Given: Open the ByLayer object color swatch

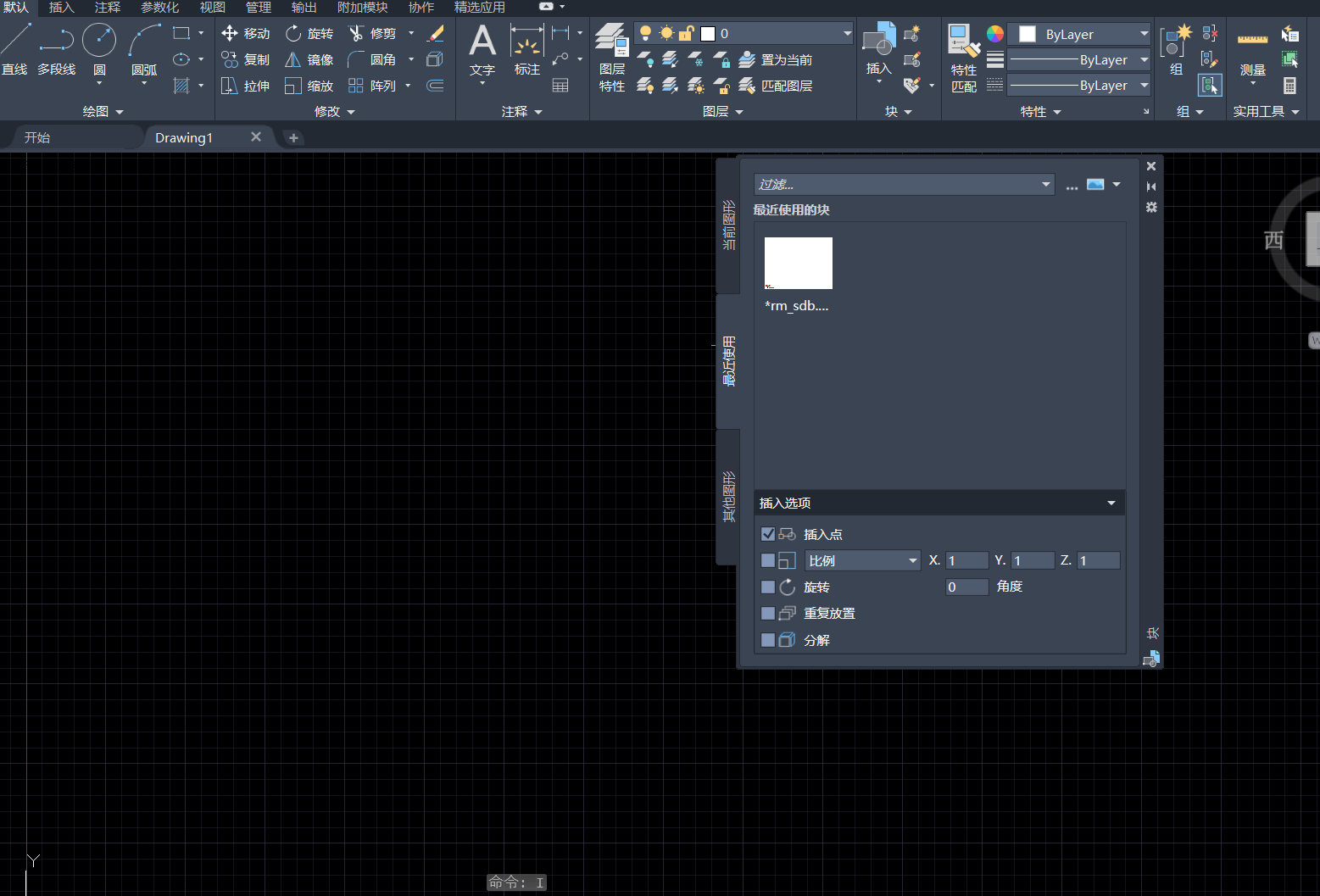Looking at the screenshot, I should pyautogui.click(x=1078, y=34).
